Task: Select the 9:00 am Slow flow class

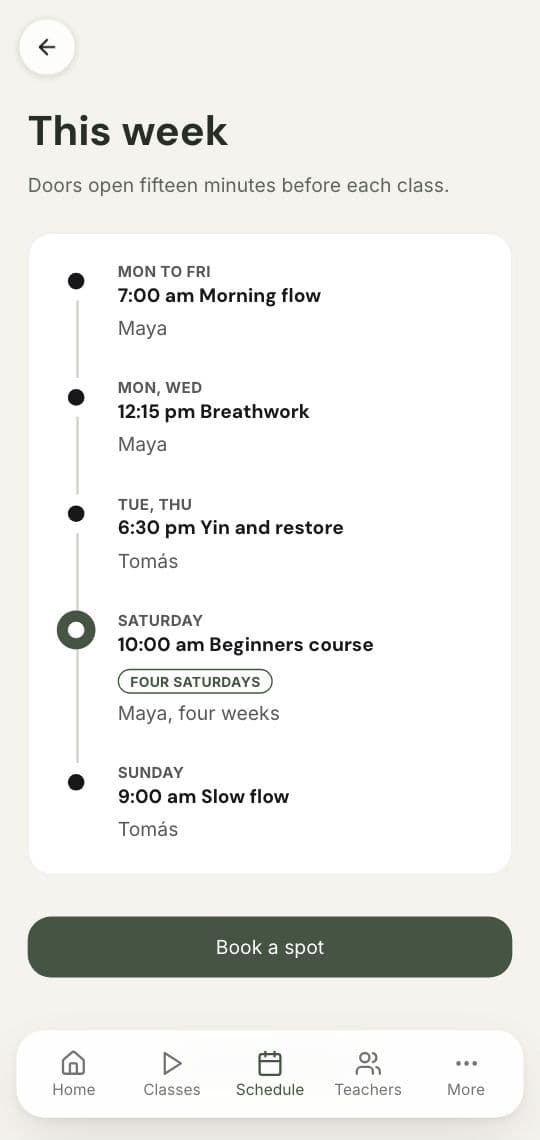Action: point(203,797)
